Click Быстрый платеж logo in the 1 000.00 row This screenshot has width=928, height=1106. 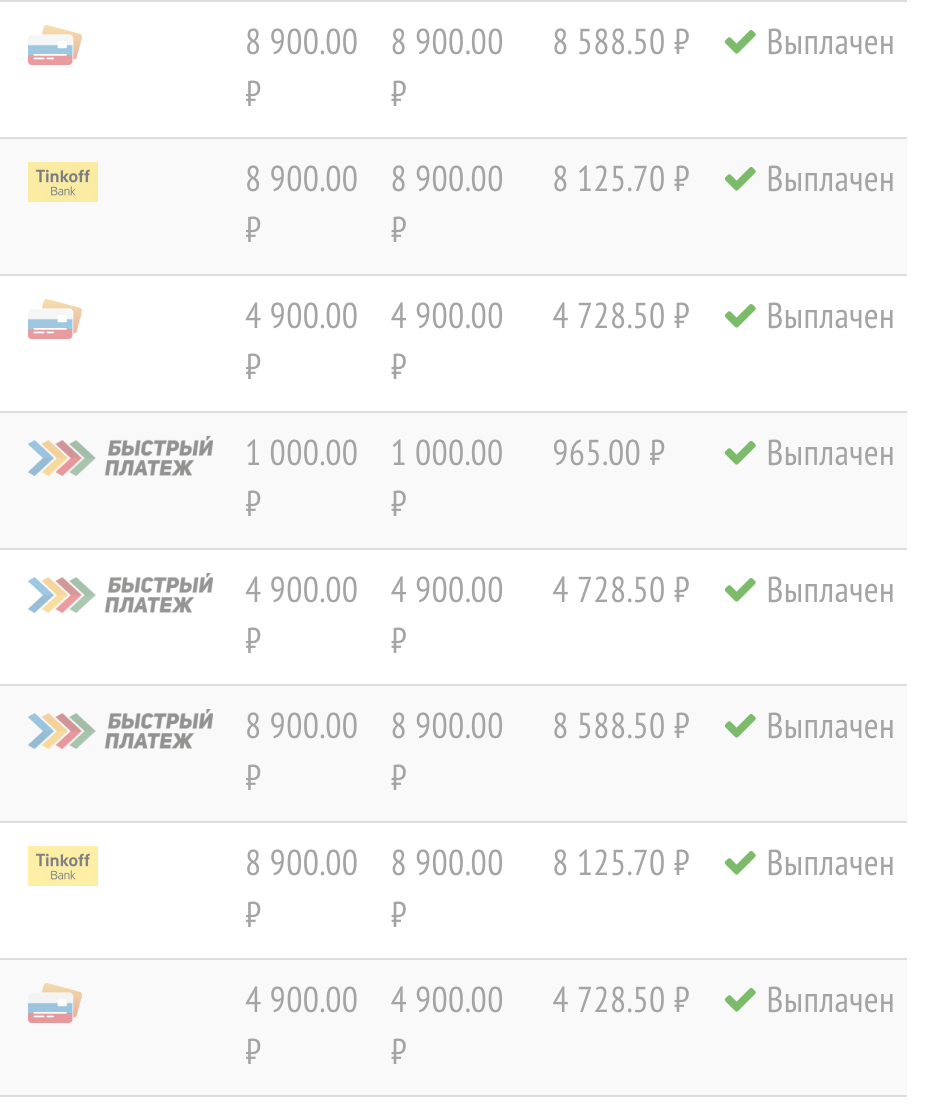pyautogui.click(x=120, y=456)
